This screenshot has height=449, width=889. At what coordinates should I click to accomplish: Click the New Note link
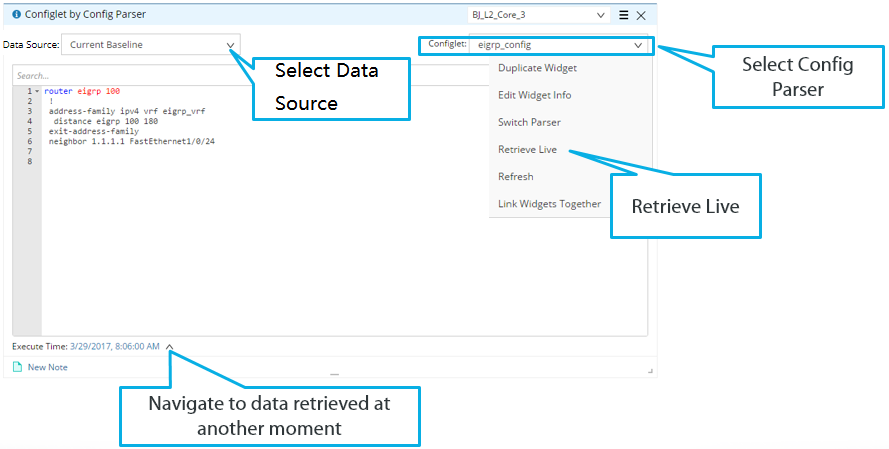pos(47,367)
